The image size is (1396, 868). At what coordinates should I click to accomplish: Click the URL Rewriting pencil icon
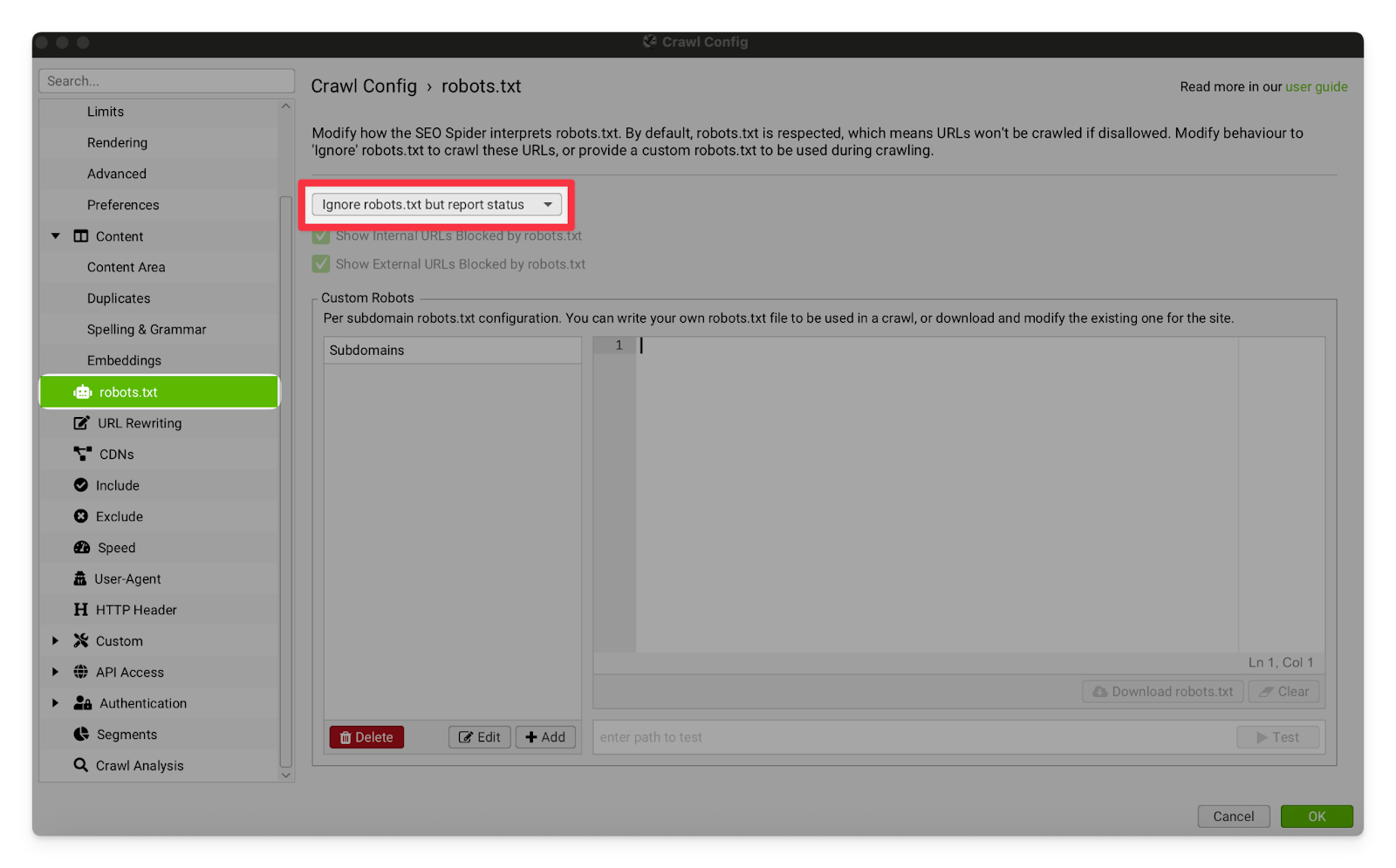(x=81, y=423)
